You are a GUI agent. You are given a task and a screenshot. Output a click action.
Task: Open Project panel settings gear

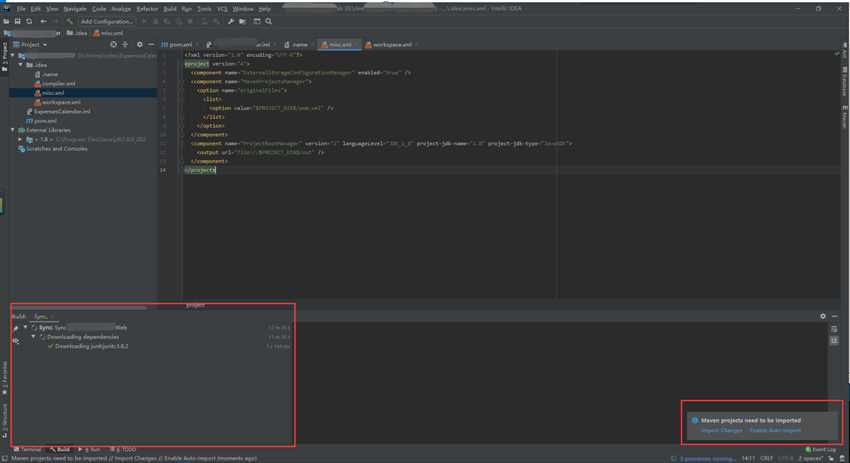point(140,44)
